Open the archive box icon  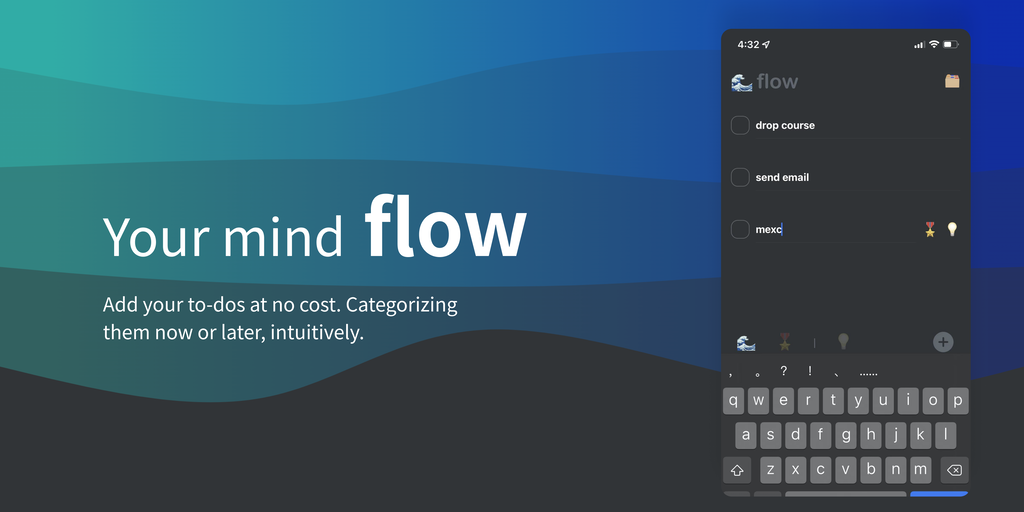coord(952,81)
